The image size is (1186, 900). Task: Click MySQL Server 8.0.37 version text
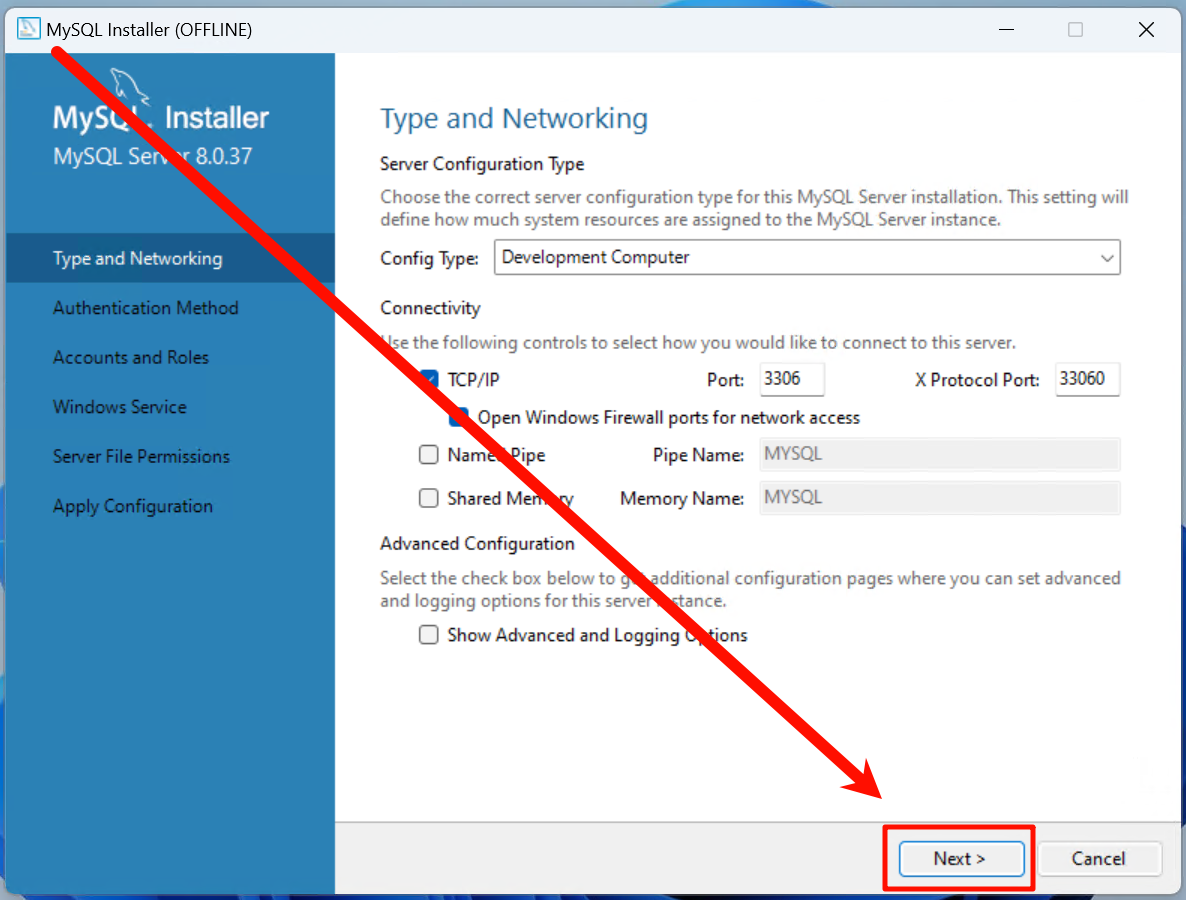[x=152, y=157]
